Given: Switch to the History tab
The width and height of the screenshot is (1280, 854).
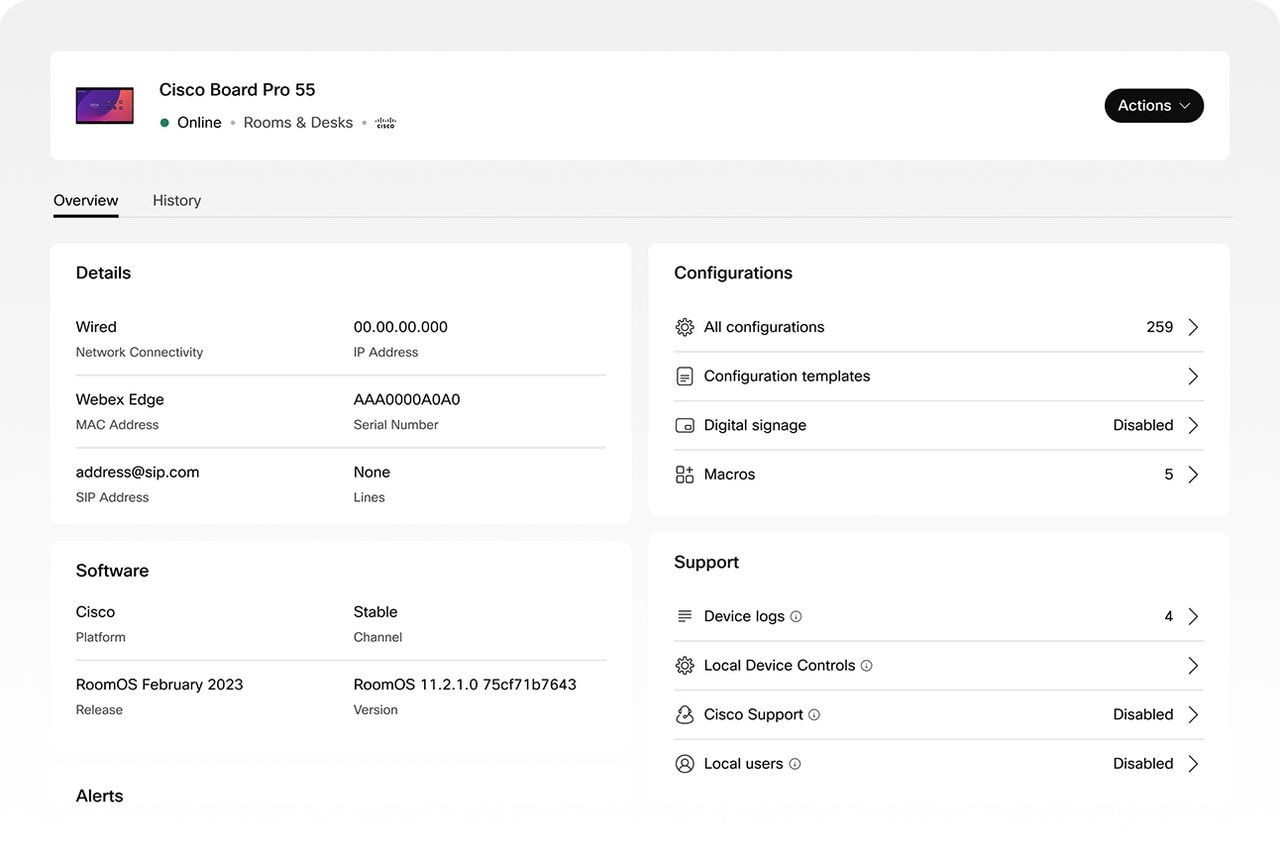Looking at the screenshot, I should click(176, 200).
